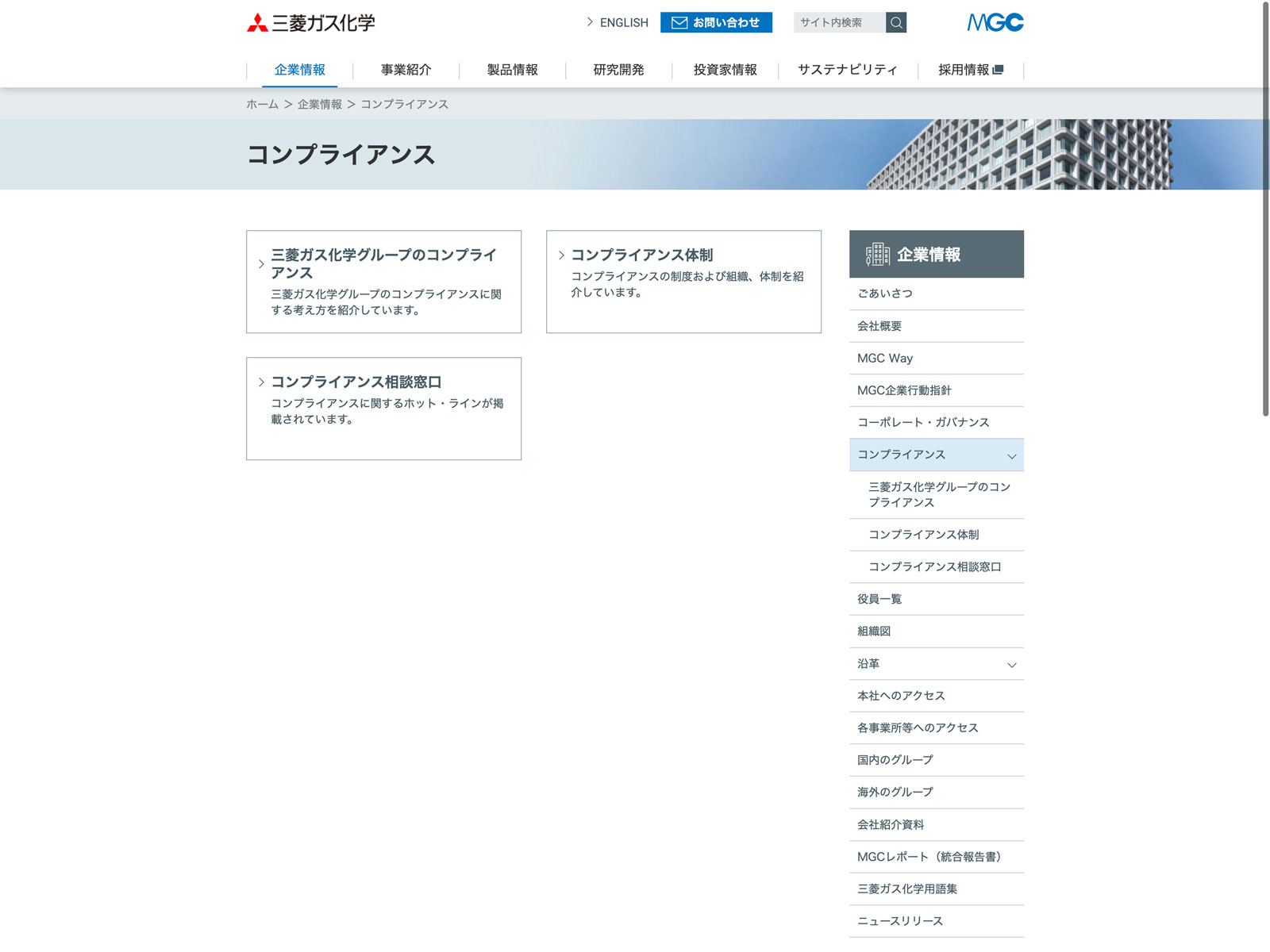Image resolution: width=1270 pixels, height=952 pixels.
Task: Click the envelope icon on お問い合わせ
Action: [679, 23]
